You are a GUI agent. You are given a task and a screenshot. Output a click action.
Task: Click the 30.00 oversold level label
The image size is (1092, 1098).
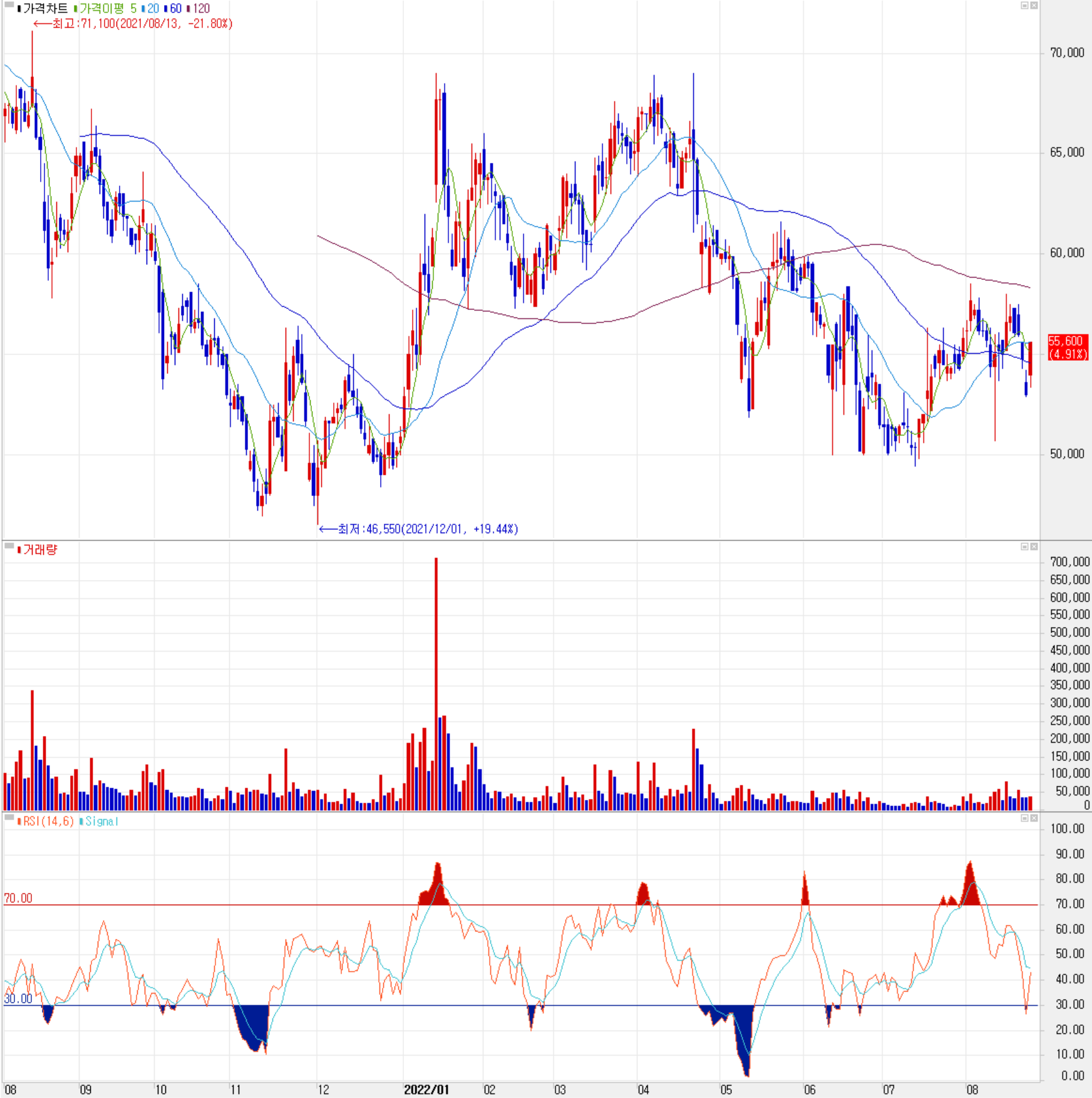pyautogui.click(x=18, y=998)
